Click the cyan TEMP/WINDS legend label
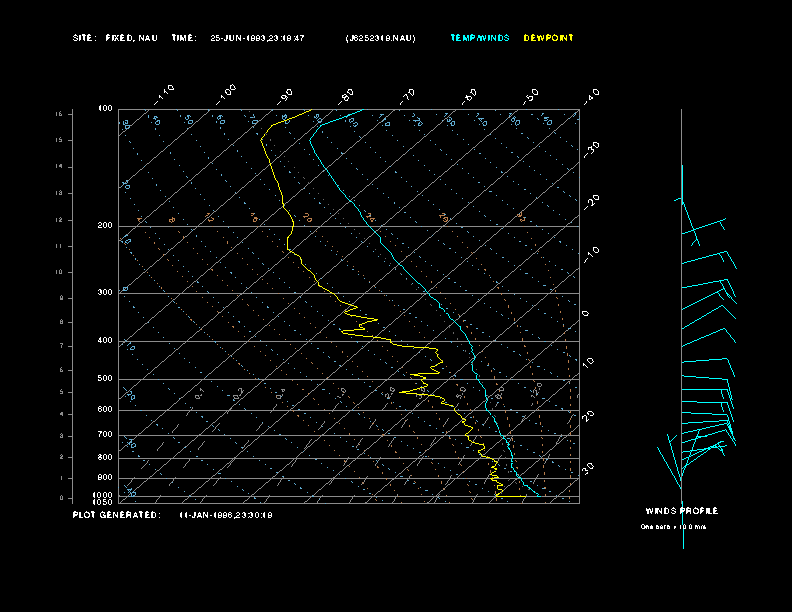 (480, 38)
